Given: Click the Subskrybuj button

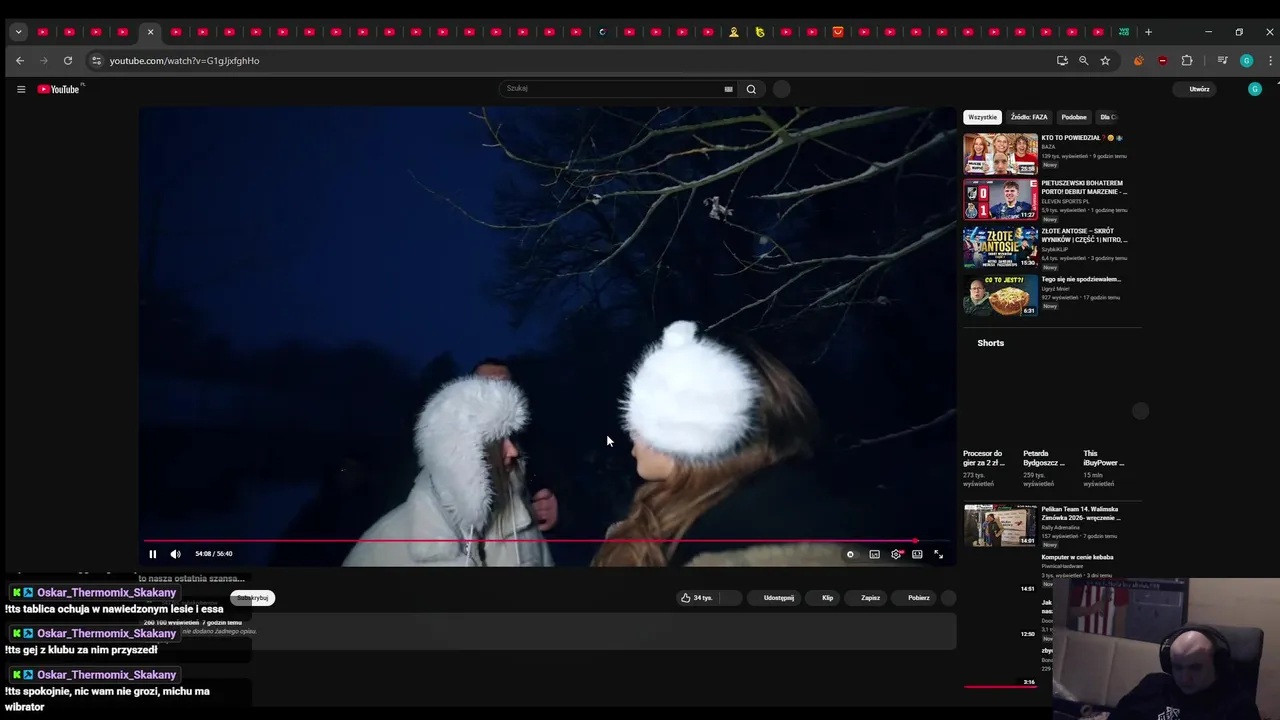Looking at the screenshot, I should pyautogui.click(x=252, y=598).
